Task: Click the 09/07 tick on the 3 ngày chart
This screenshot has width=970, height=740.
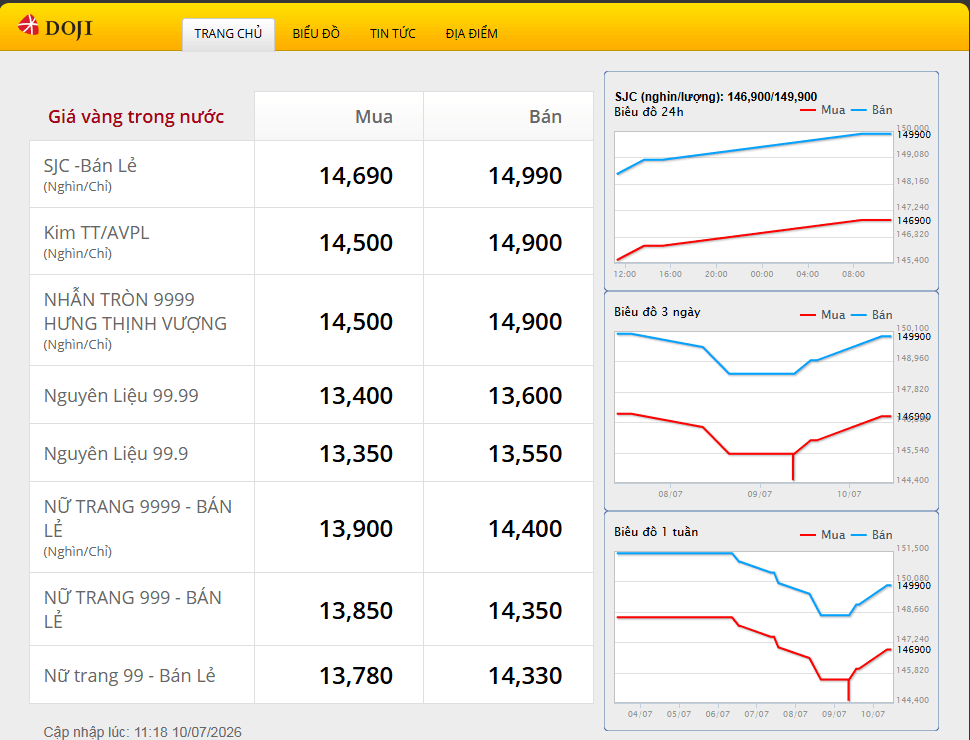Action: [x=760, y=494]
